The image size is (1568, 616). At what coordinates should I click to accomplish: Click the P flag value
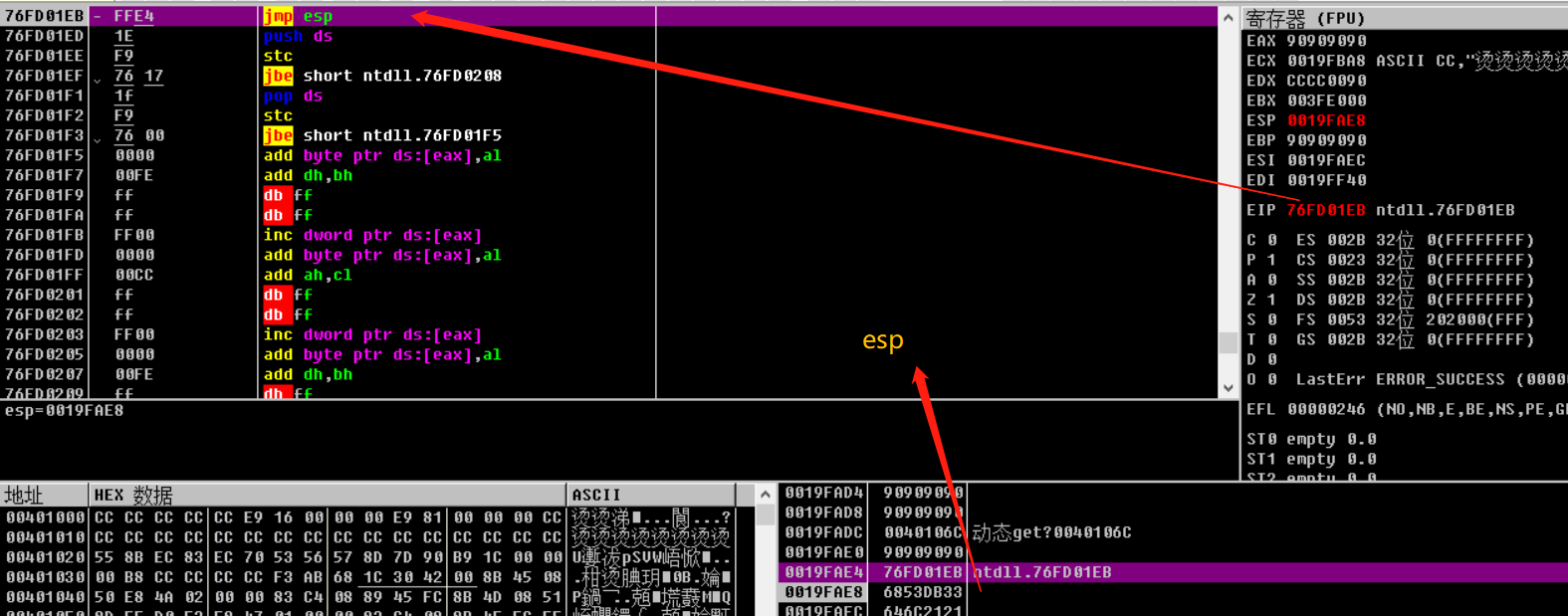coord(1271,260)
